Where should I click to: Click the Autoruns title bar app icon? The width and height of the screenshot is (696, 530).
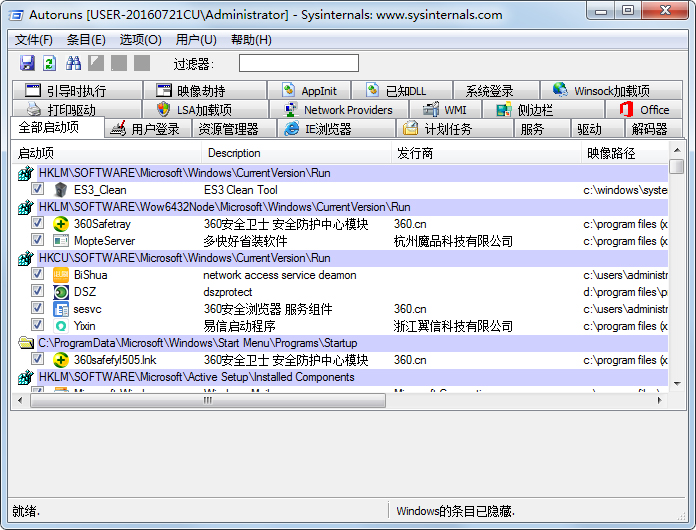click(x=16, y=15)
